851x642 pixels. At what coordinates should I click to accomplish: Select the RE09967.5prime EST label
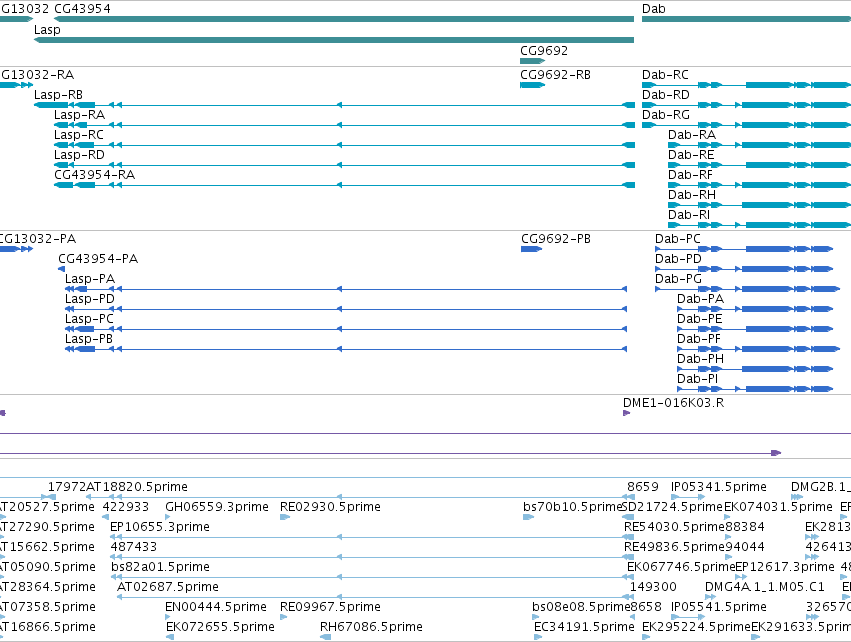(x=331, y=607)
